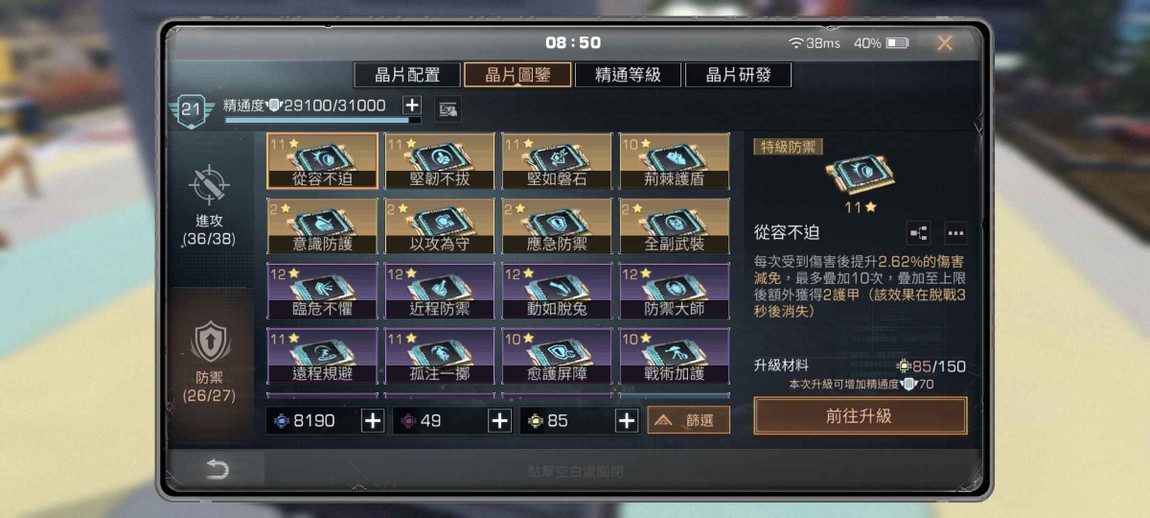Image resolution: width=1150 pixels, height=518 pixels.
Task: Add more blue chip currency 8190
Action: point(373,420)
